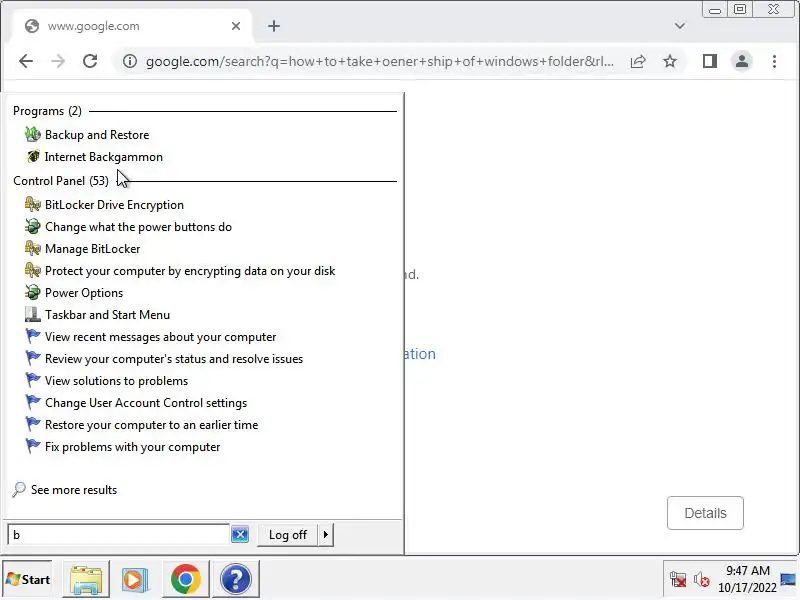Open Help and Support taskbar icon
The image size is (800, 600).
(x=235, y=579)
